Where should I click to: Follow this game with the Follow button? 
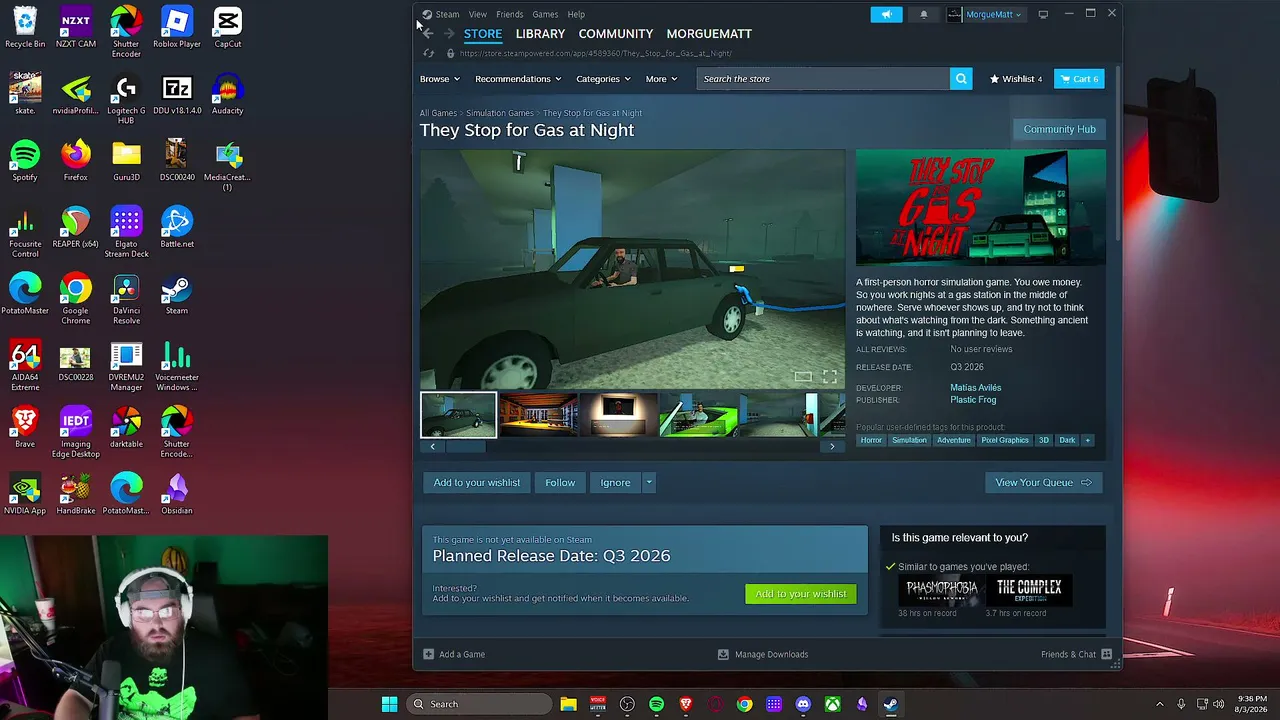(560, 483)
